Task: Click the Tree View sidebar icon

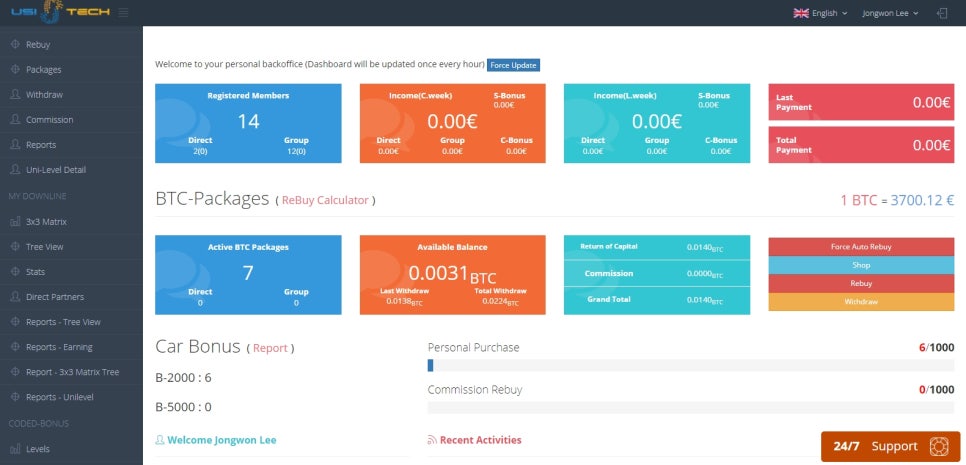Action: tap(15, 246)
